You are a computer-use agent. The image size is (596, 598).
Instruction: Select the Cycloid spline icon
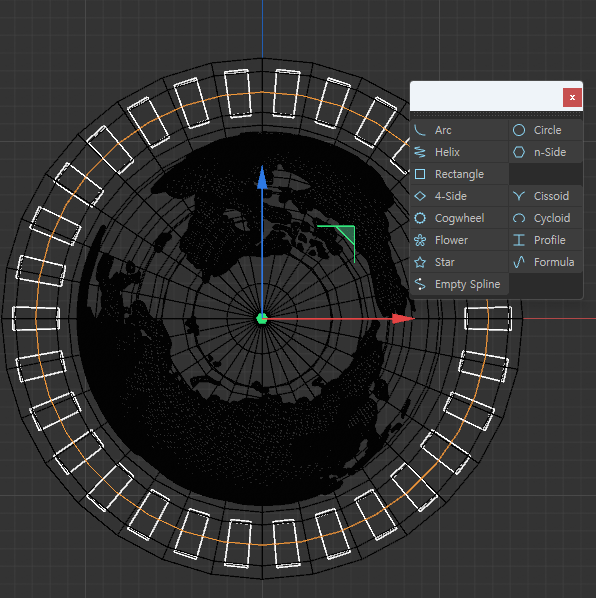pos(519,218)
